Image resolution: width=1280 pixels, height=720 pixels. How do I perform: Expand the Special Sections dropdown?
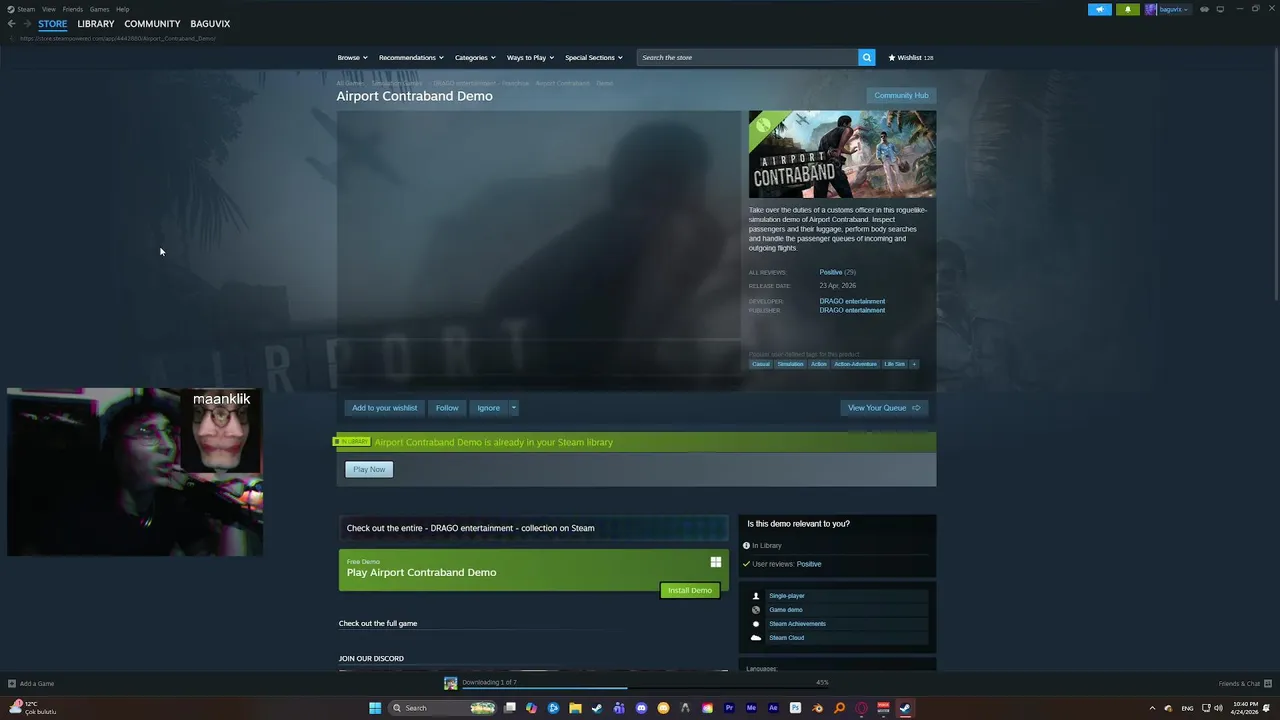click(594, 58)
